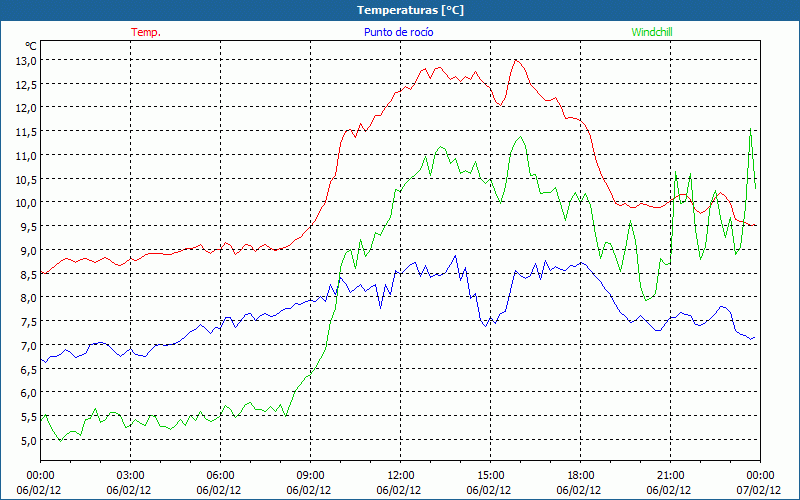800x500 pixels.
Task: Click the 12,0 y-axis value
Action: click(x=26, y=108)
